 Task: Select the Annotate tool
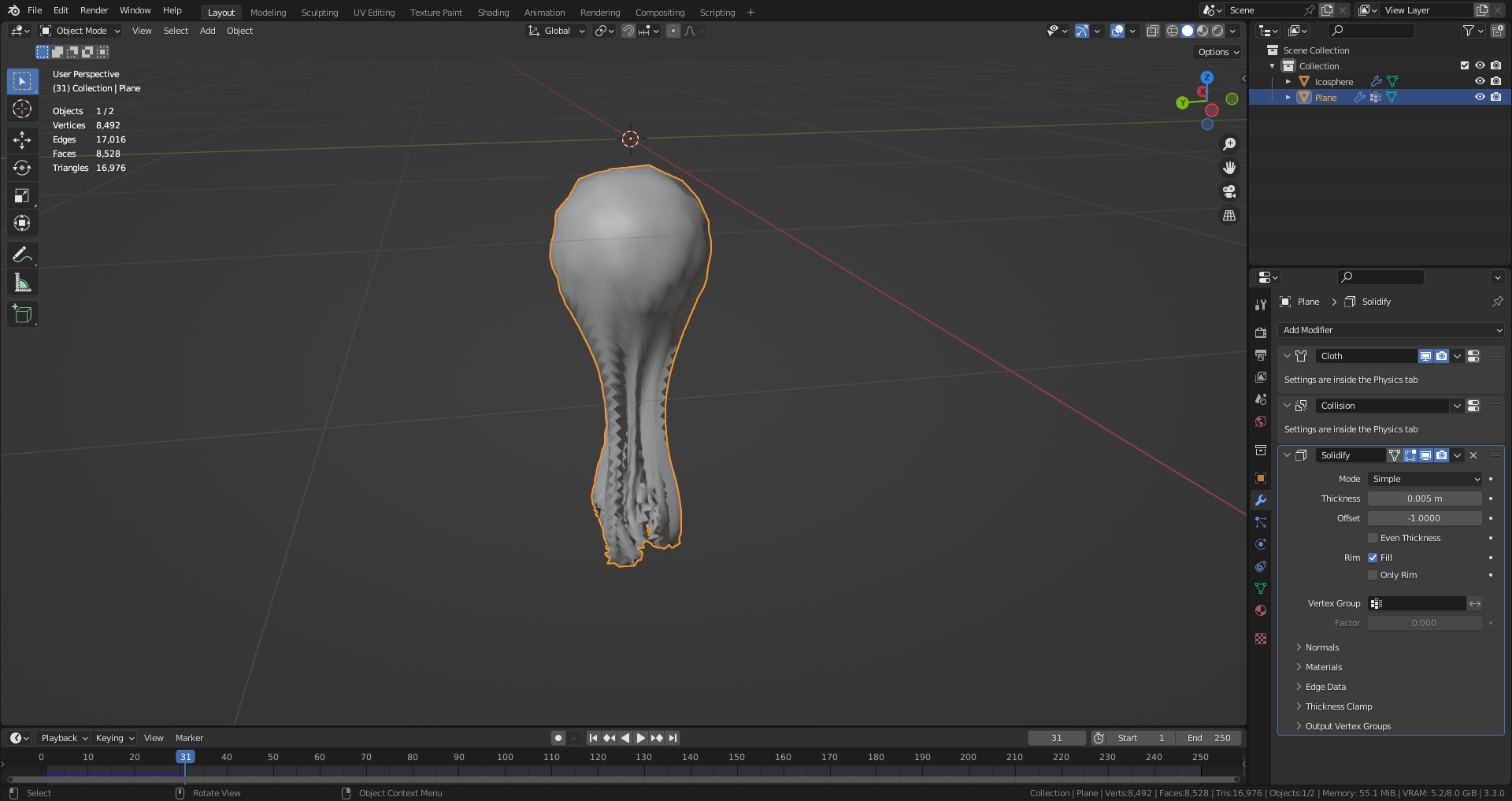(22, 254)
